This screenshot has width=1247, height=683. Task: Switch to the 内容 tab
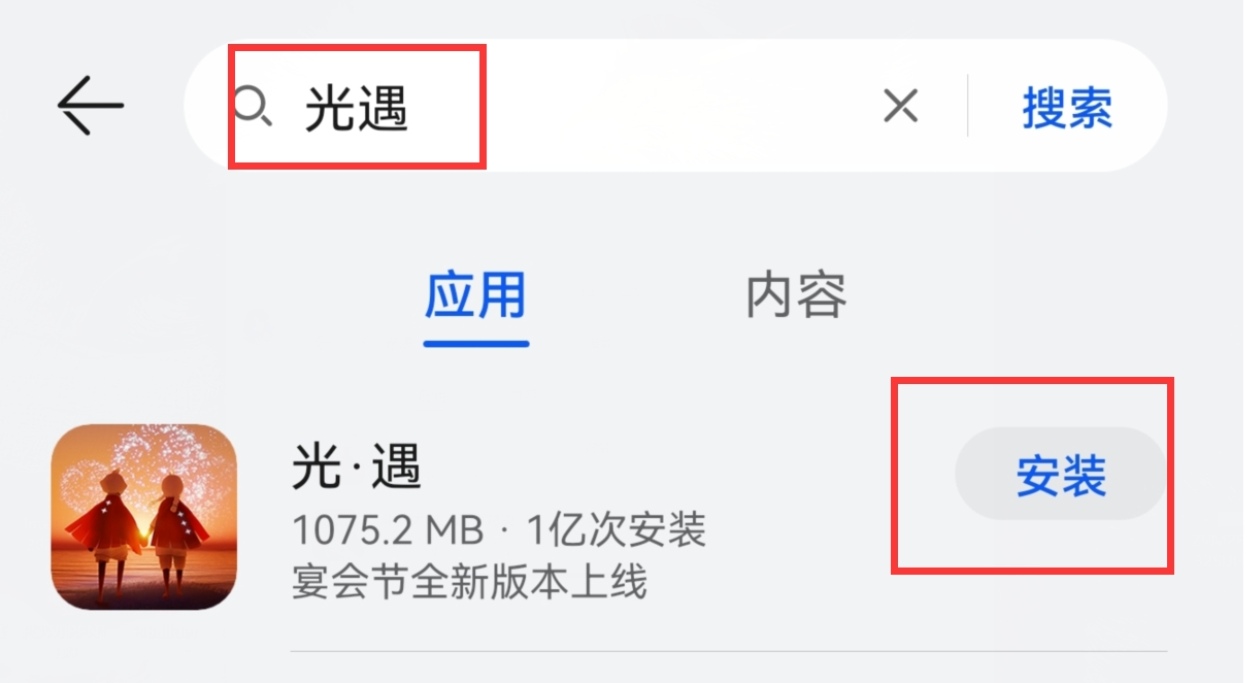[797, 294]
